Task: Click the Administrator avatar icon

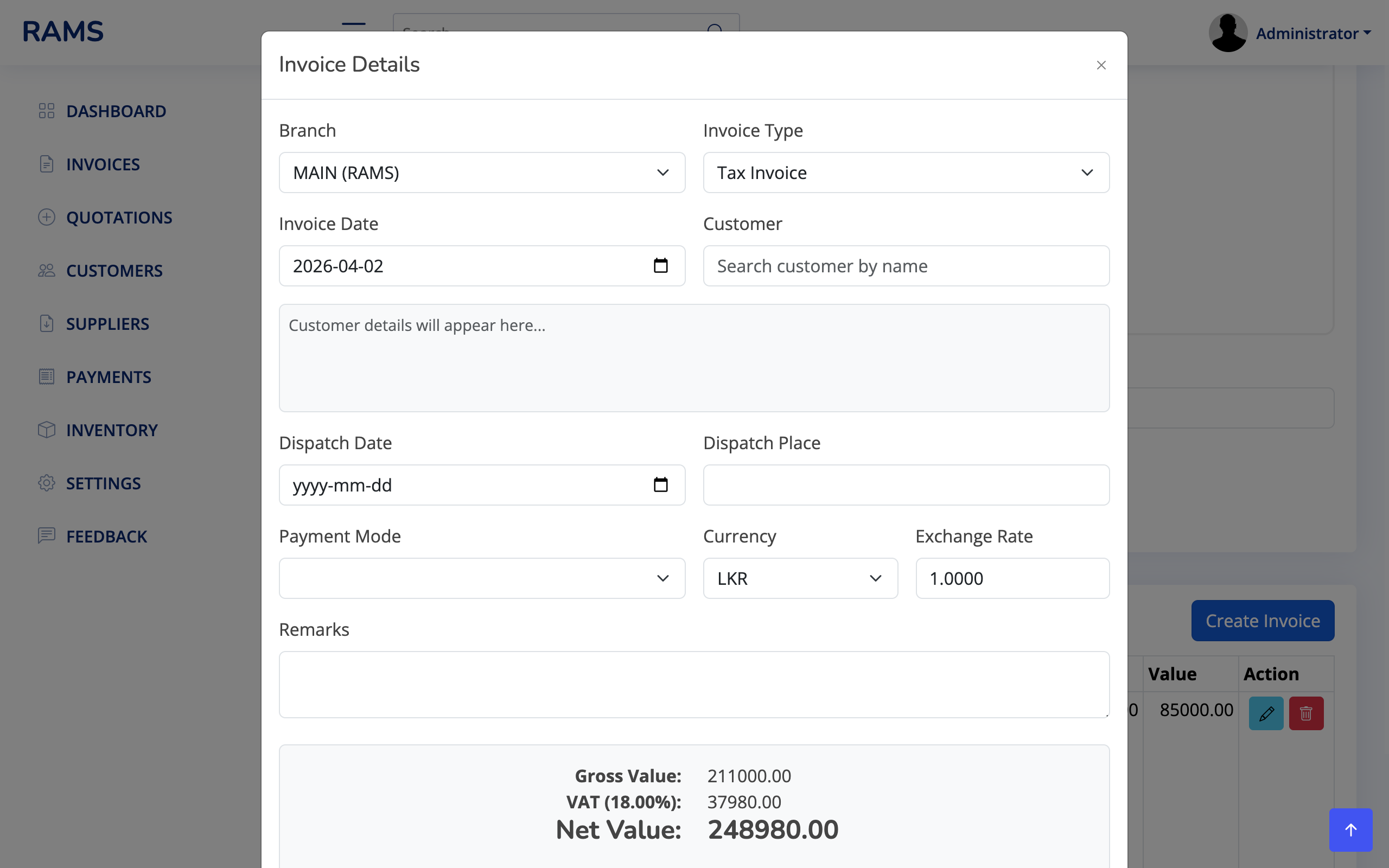Action: [x=1228, y=32]
